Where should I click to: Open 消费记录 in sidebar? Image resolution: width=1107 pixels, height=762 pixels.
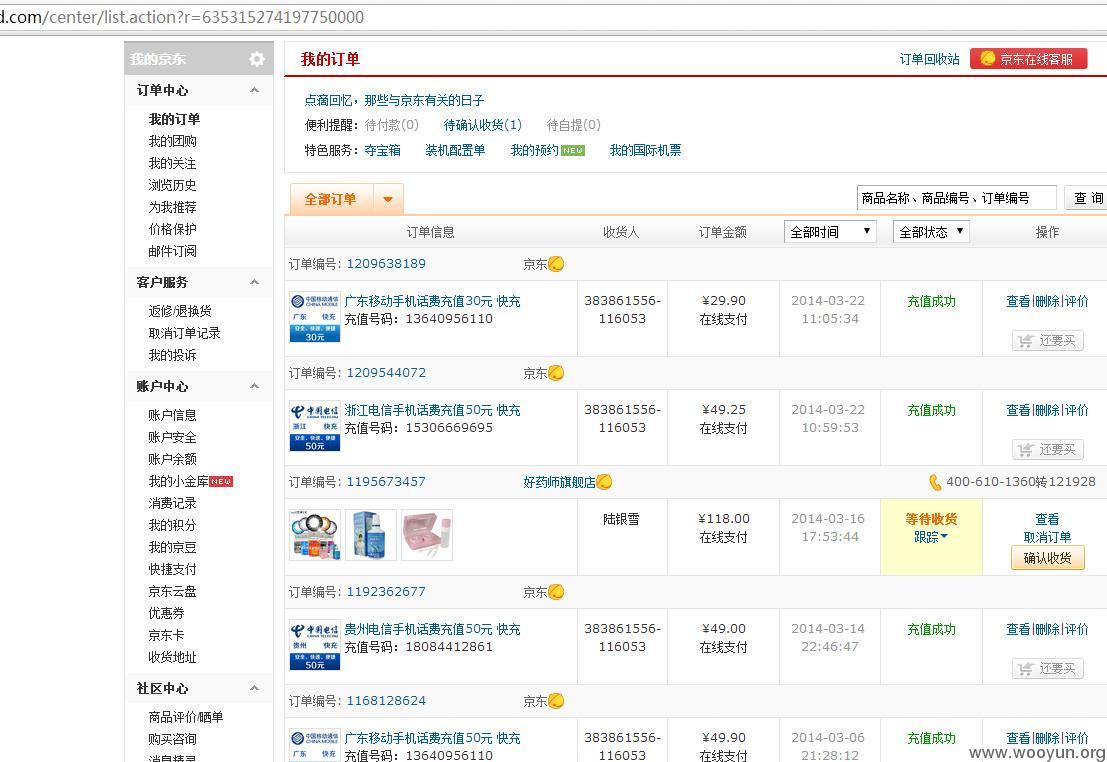click(x=172, y=503)
